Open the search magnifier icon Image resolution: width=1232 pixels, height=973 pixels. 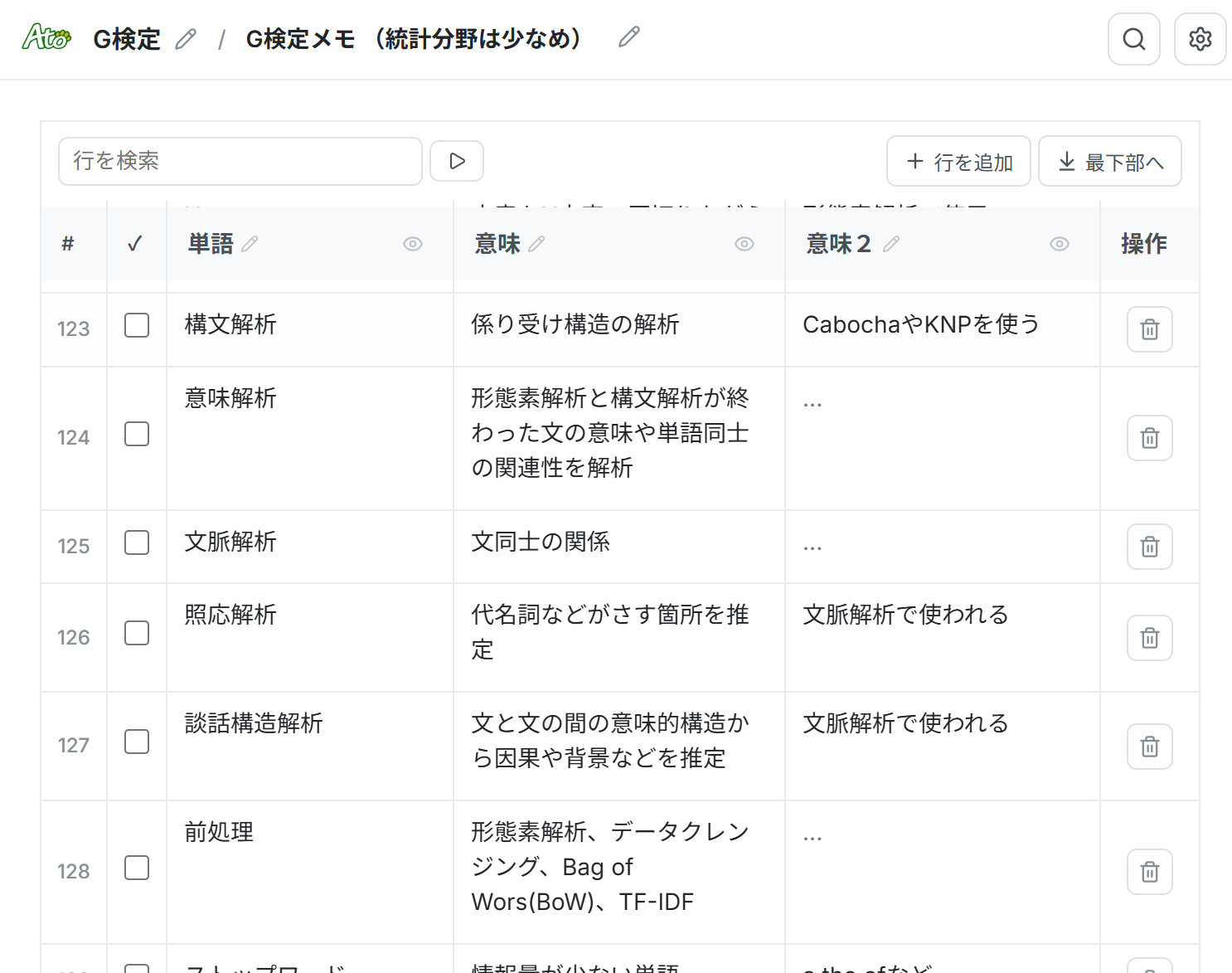click(x=1133, y=39)
